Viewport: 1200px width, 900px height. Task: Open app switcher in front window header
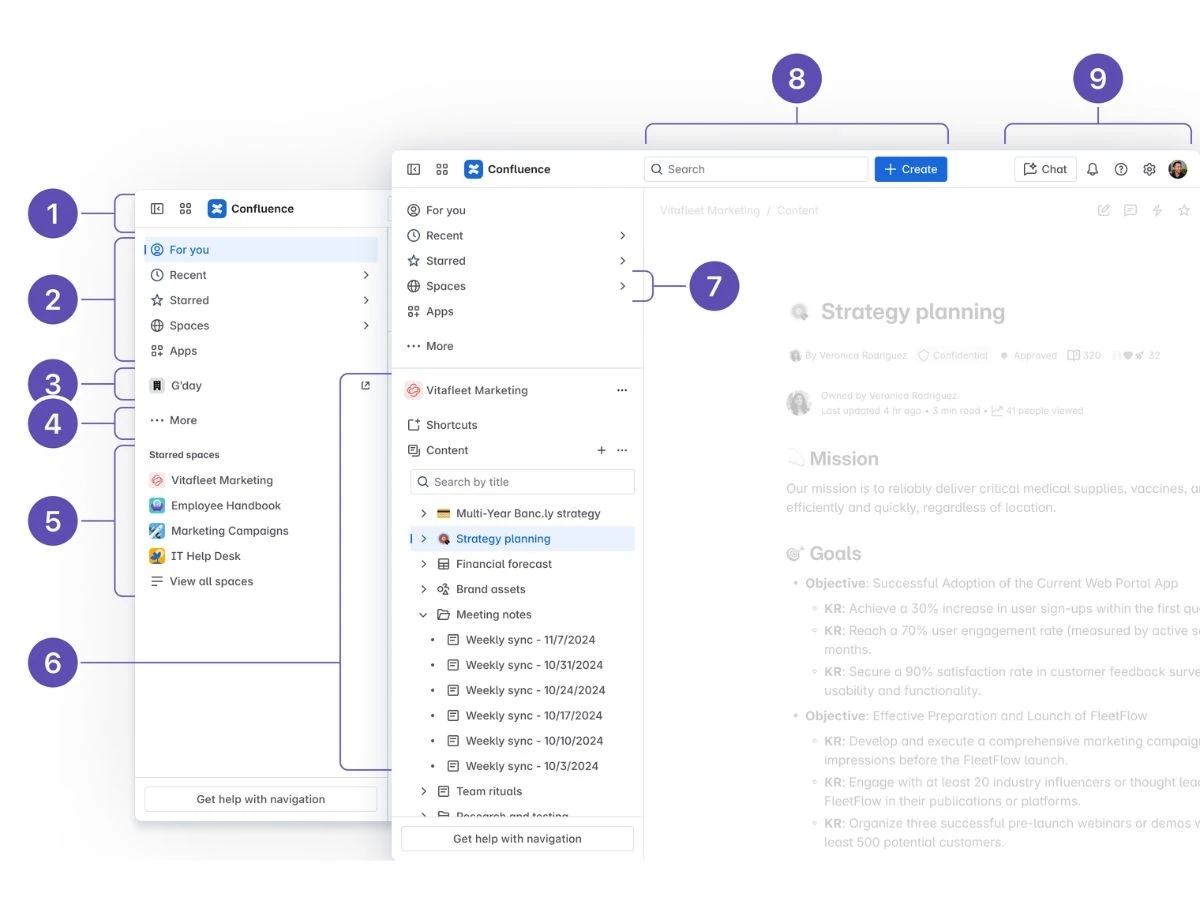pos(442,169)
